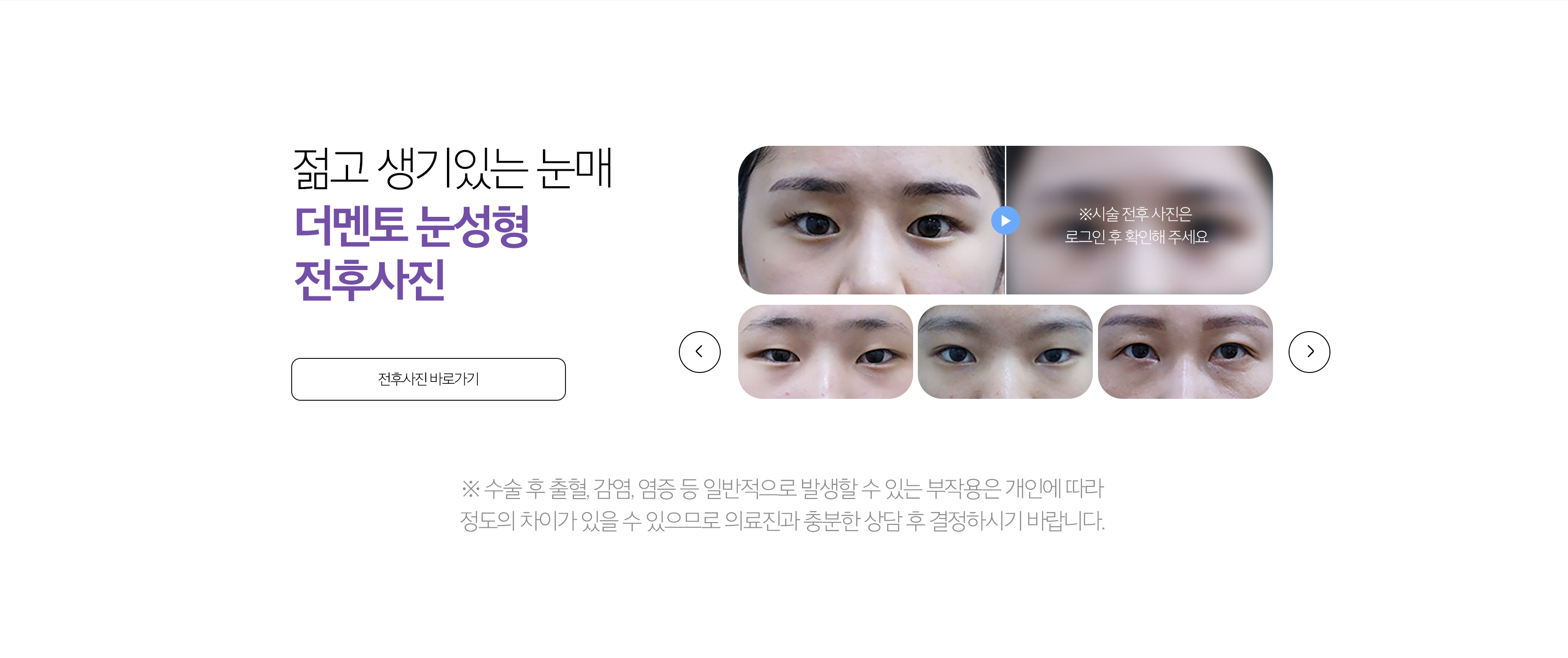The image size is (1568, 658).
Task: Click the ※ symbol at the disclaimer start
Action: 470,488
